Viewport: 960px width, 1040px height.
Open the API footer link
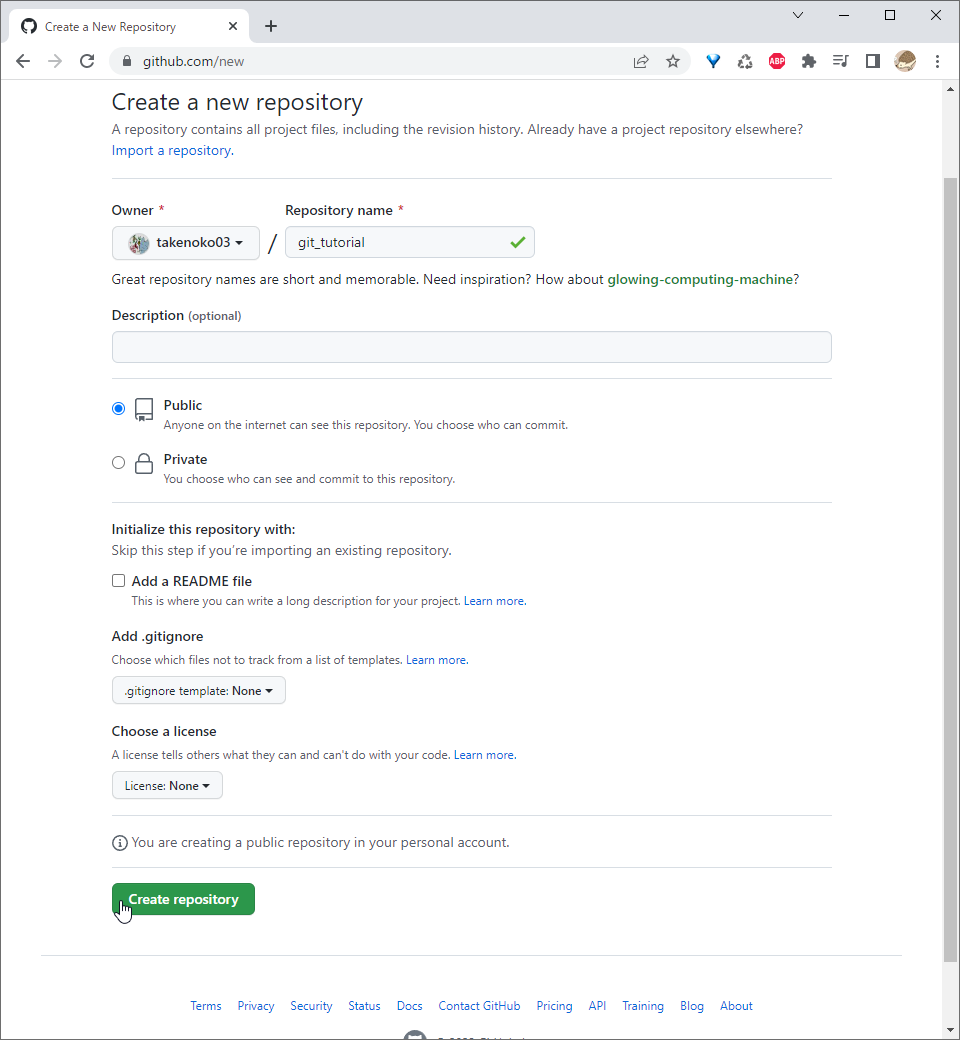click(x=597, y=1006)
